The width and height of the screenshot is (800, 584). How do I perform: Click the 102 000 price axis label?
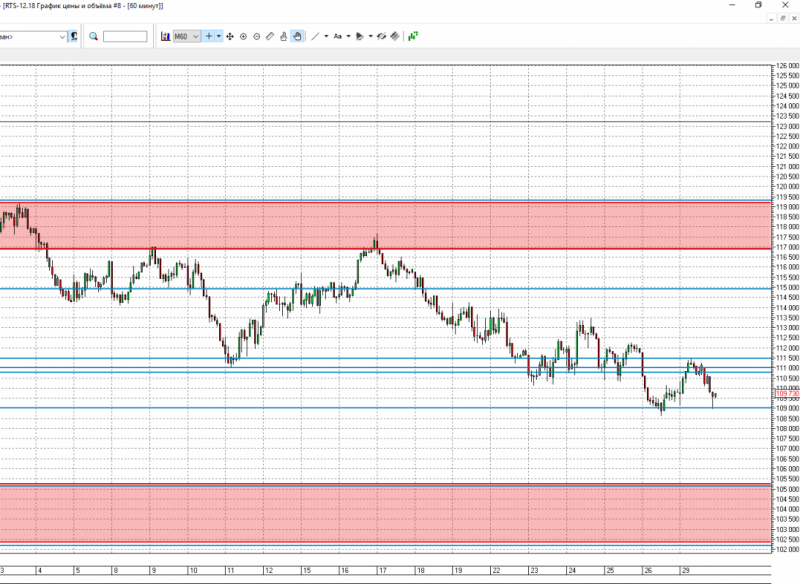787,549
